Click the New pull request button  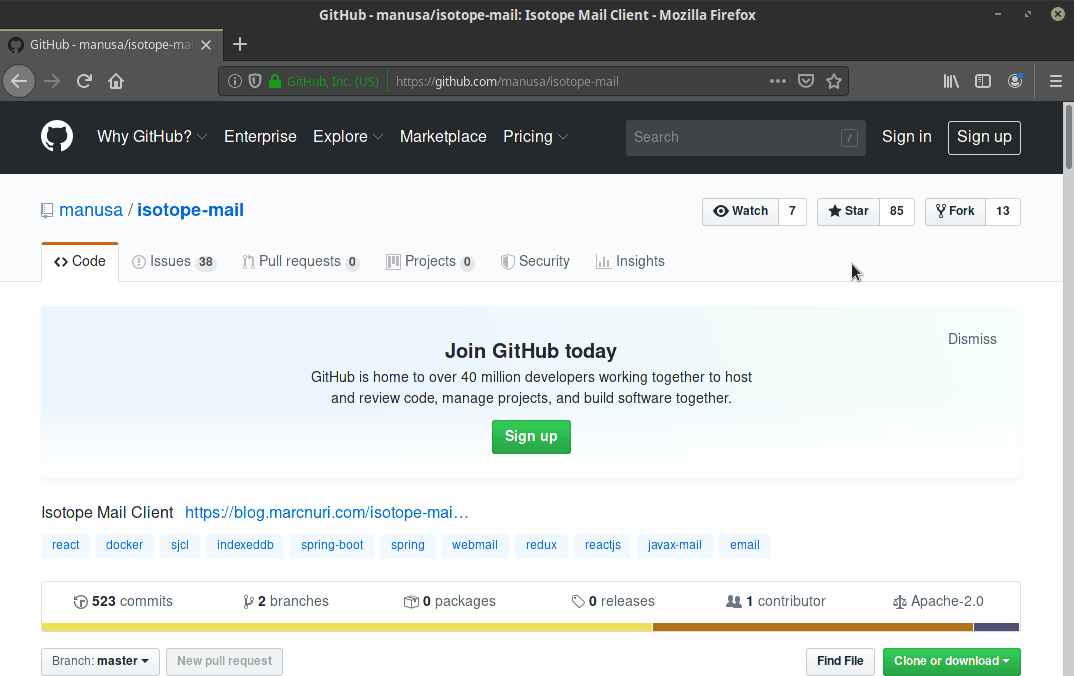pyautogui.click(x=225, y=661)
